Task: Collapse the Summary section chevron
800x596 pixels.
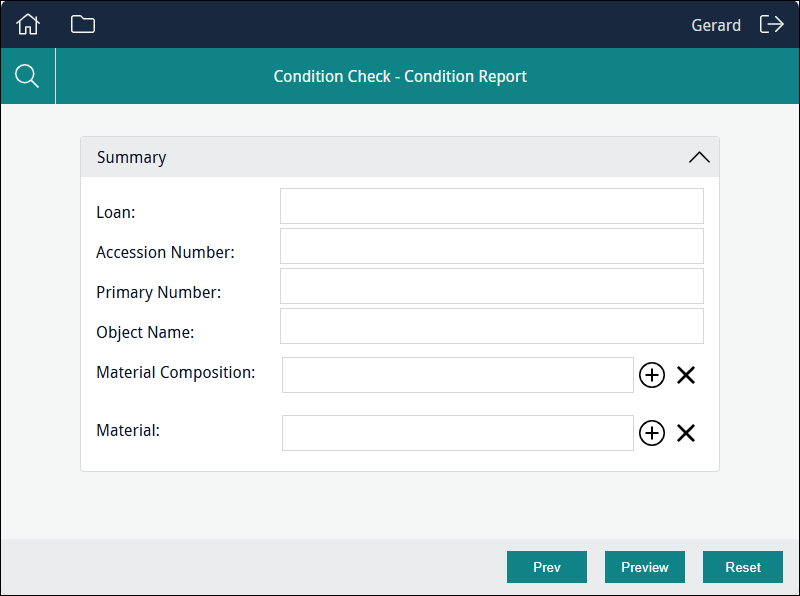Action: pos(699,157)
